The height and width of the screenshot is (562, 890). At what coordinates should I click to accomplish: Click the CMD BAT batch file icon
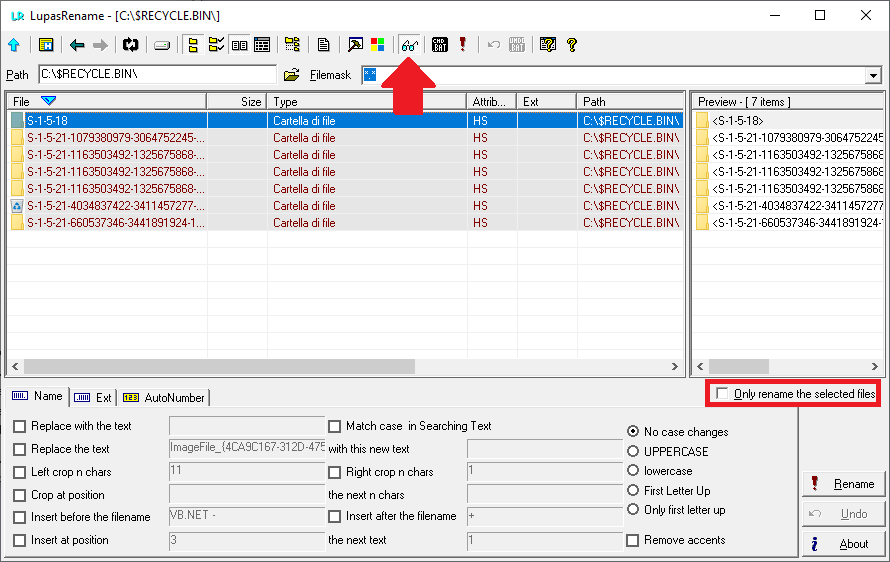pyautogui.click(x=440, y=45)
